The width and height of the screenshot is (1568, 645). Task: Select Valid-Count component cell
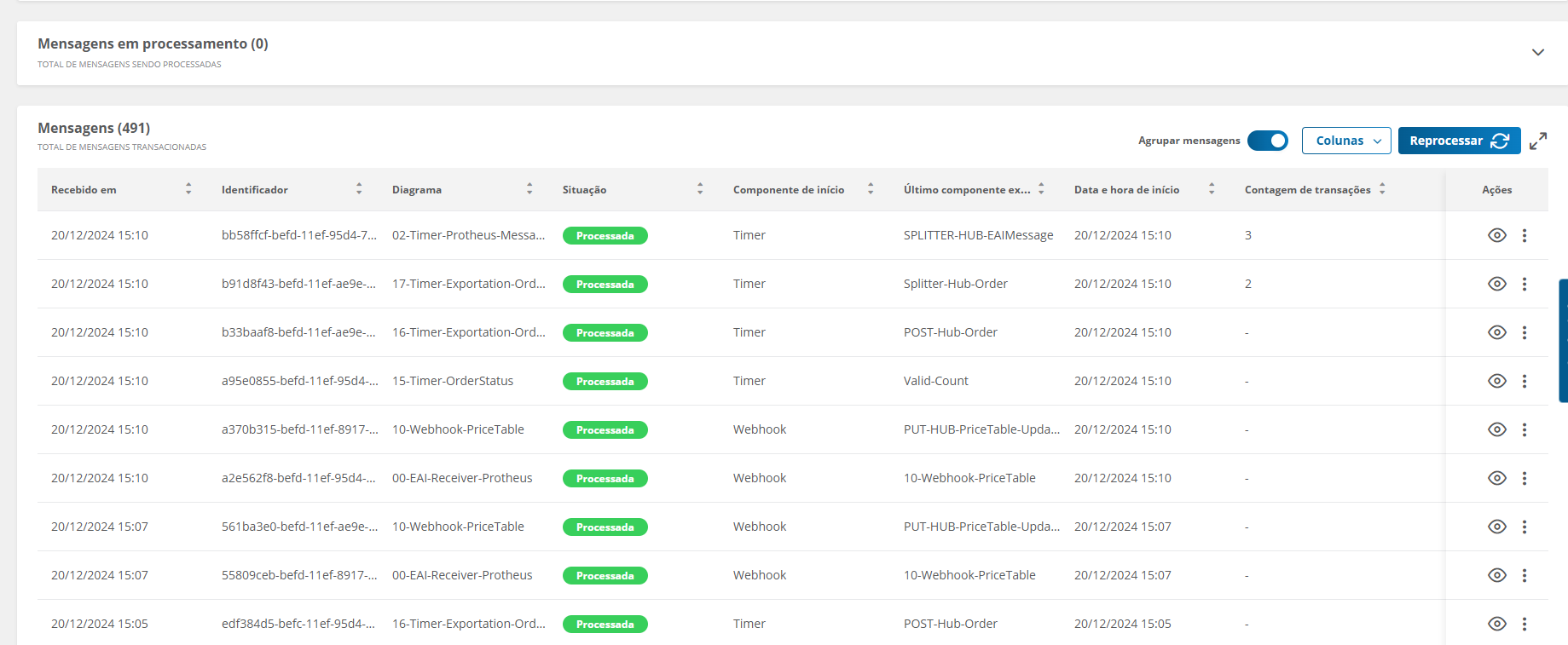pyautogui.click(x=936, y=381)
